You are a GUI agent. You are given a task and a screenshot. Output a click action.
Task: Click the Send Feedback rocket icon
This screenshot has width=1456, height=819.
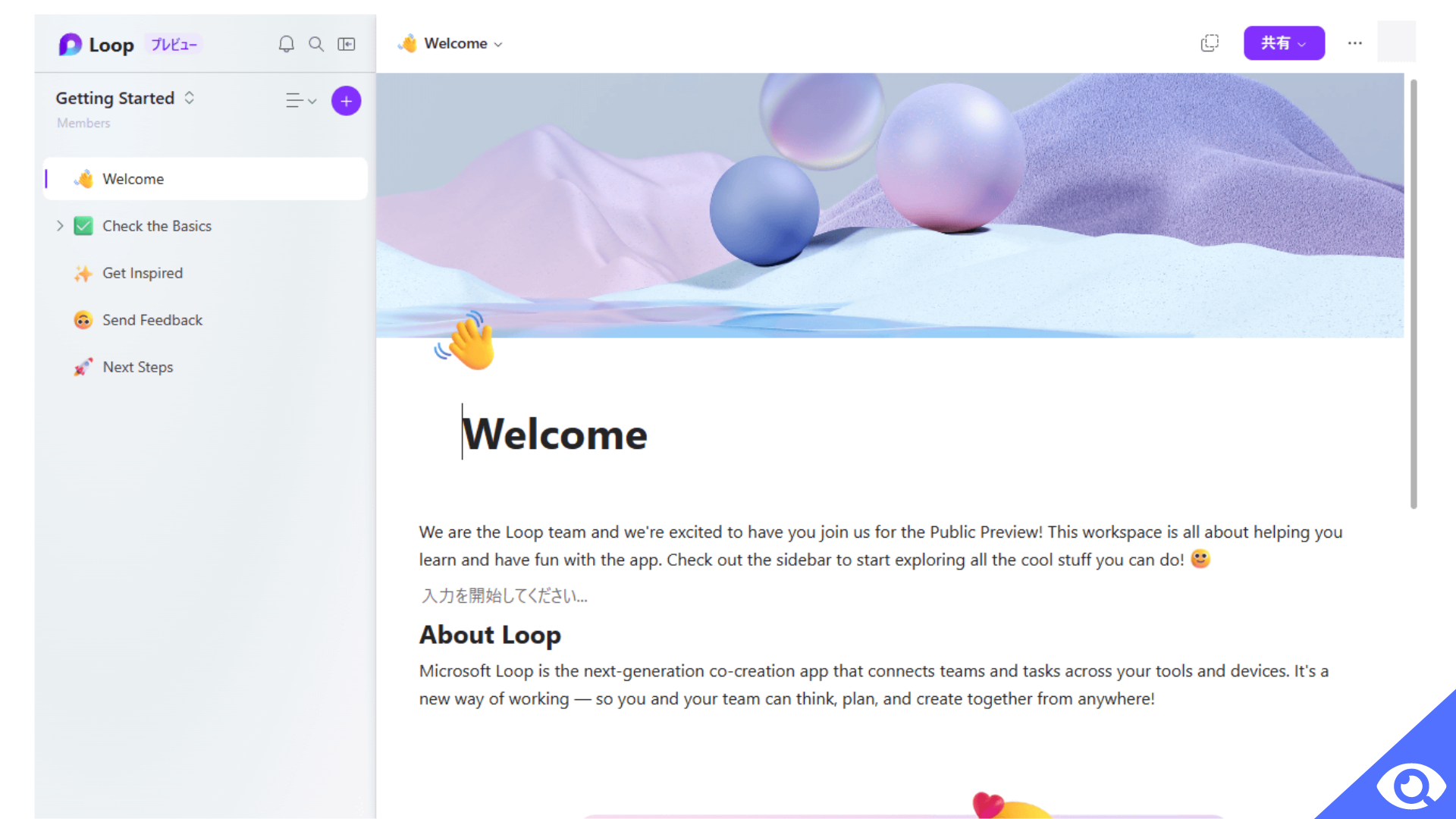83,320
